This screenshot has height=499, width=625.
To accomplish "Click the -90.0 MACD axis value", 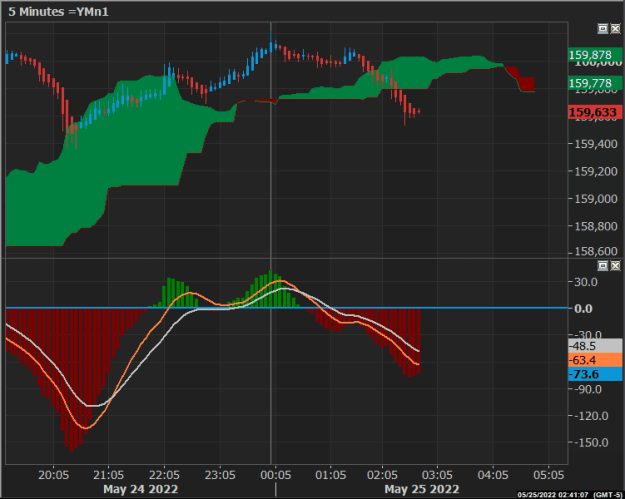I will pyautogui.click(x=588, y=389).
